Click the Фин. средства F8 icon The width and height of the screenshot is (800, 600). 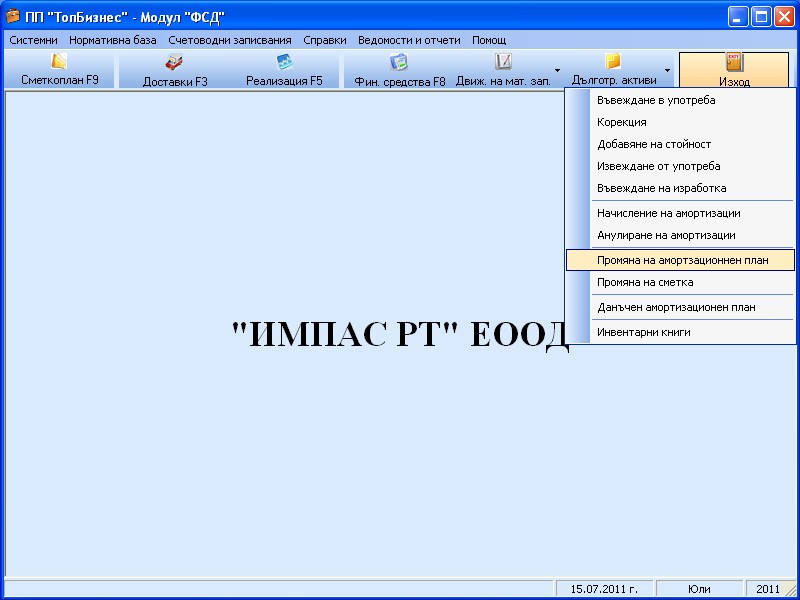399,62
